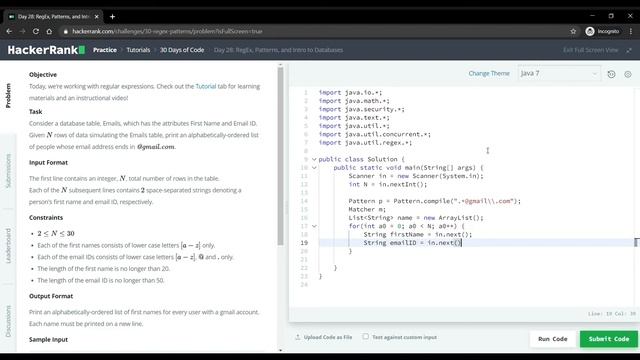Click exit full screen arrows icon
Screen dimensions: 640x360
click(x=629, y=50)
